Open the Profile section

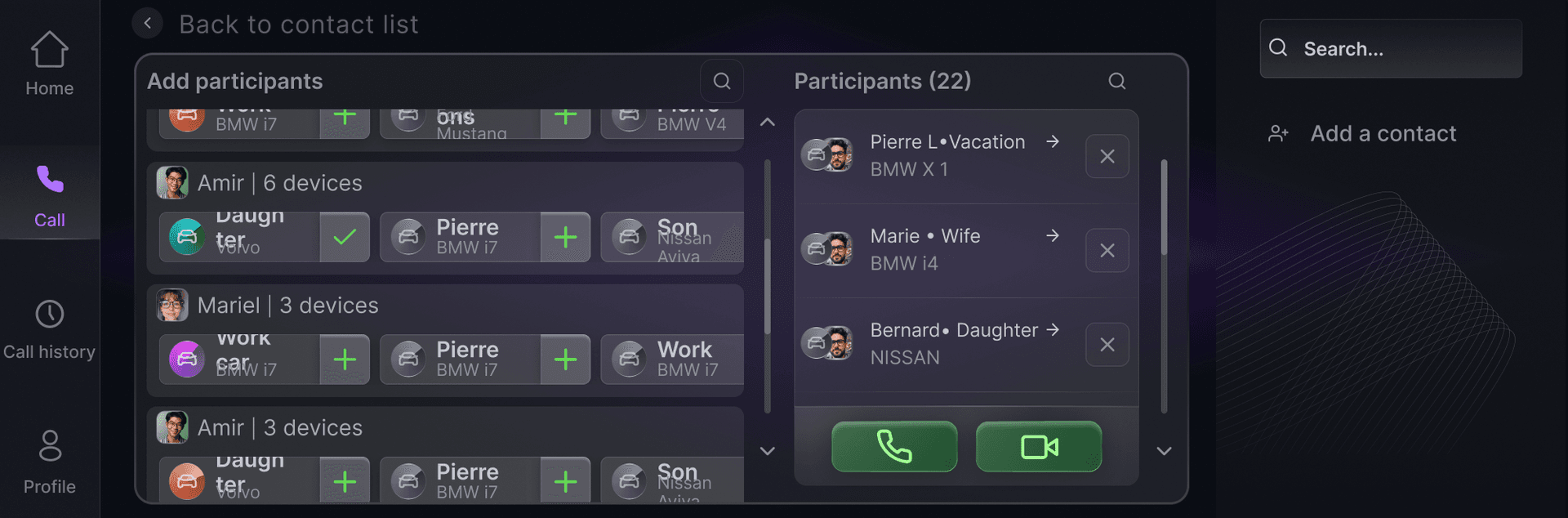(49, 462)
